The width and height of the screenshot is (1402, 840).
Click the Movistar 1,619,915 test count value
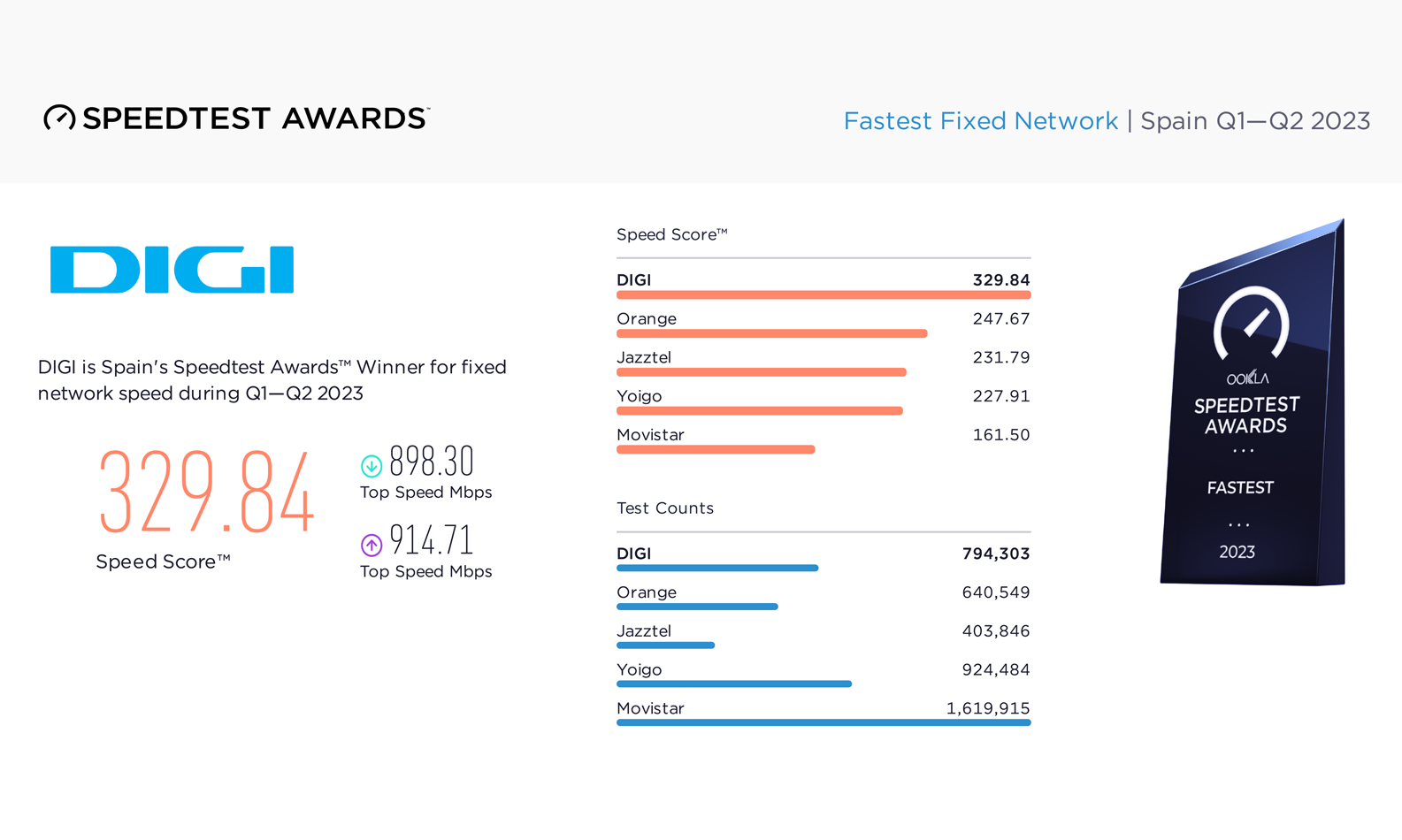(988, 708)
